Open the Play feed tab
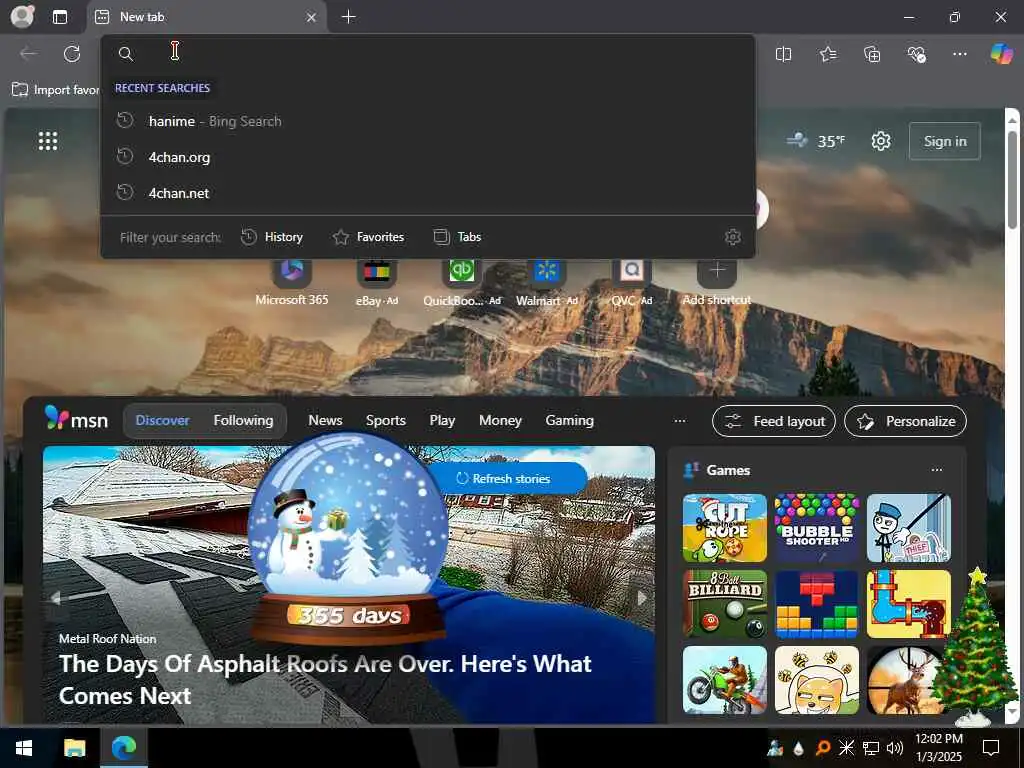Screen dimensions: 1024x768 point(442,421)
